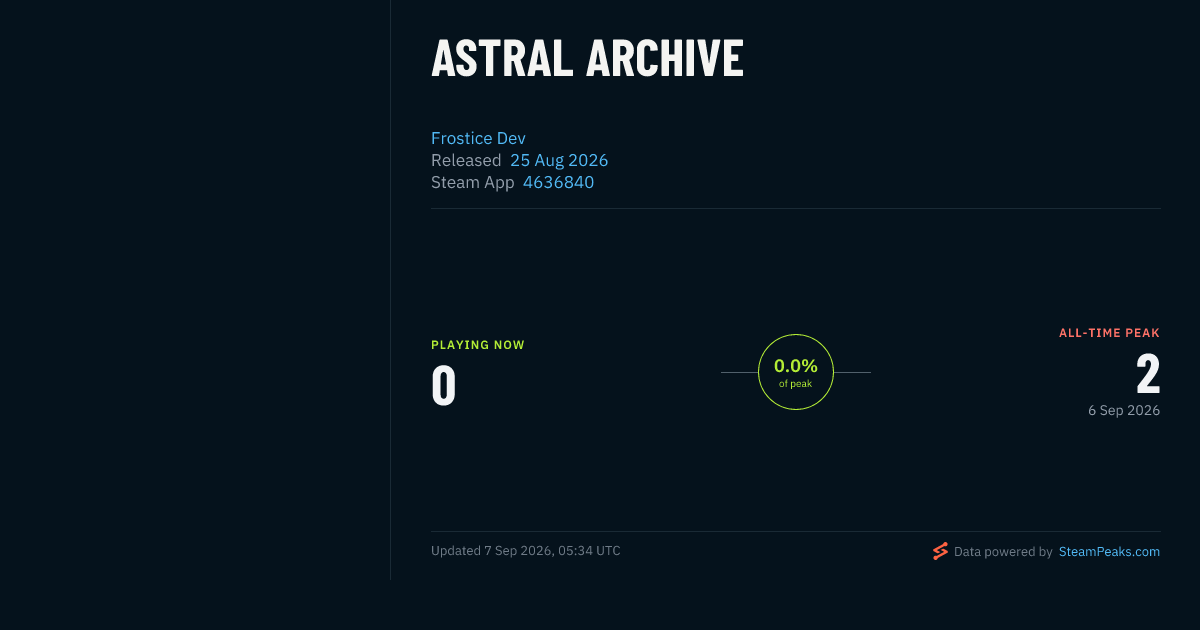Screen dimensions: 1200x630
Task: Click the current player count zero
Action: tap(444, 386)
